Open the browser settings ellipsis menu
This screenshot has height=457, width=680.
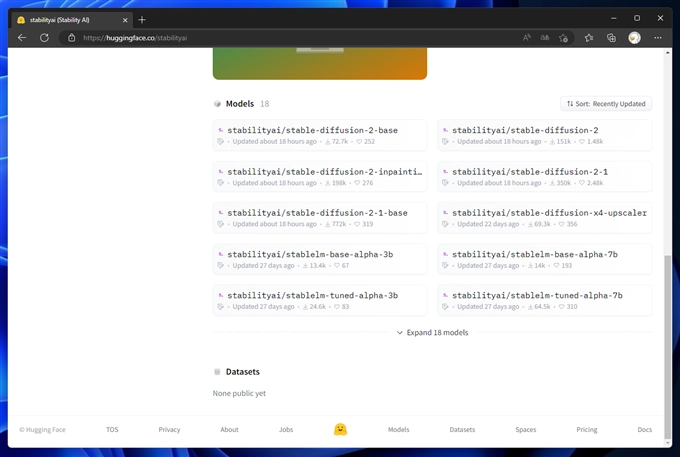[x=658, y=38]
